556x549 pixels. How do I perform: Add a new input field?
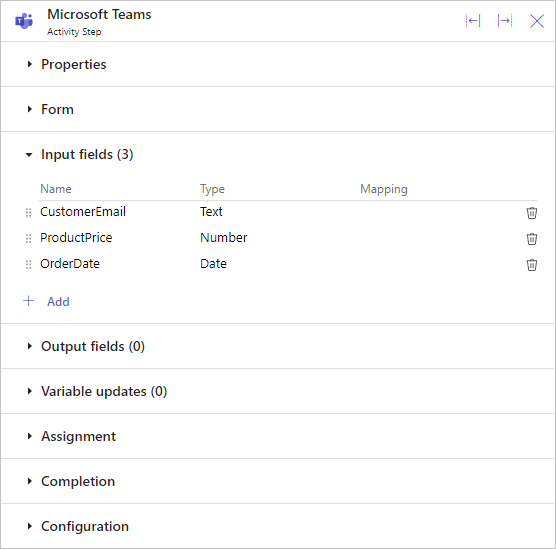coord(58,302)
